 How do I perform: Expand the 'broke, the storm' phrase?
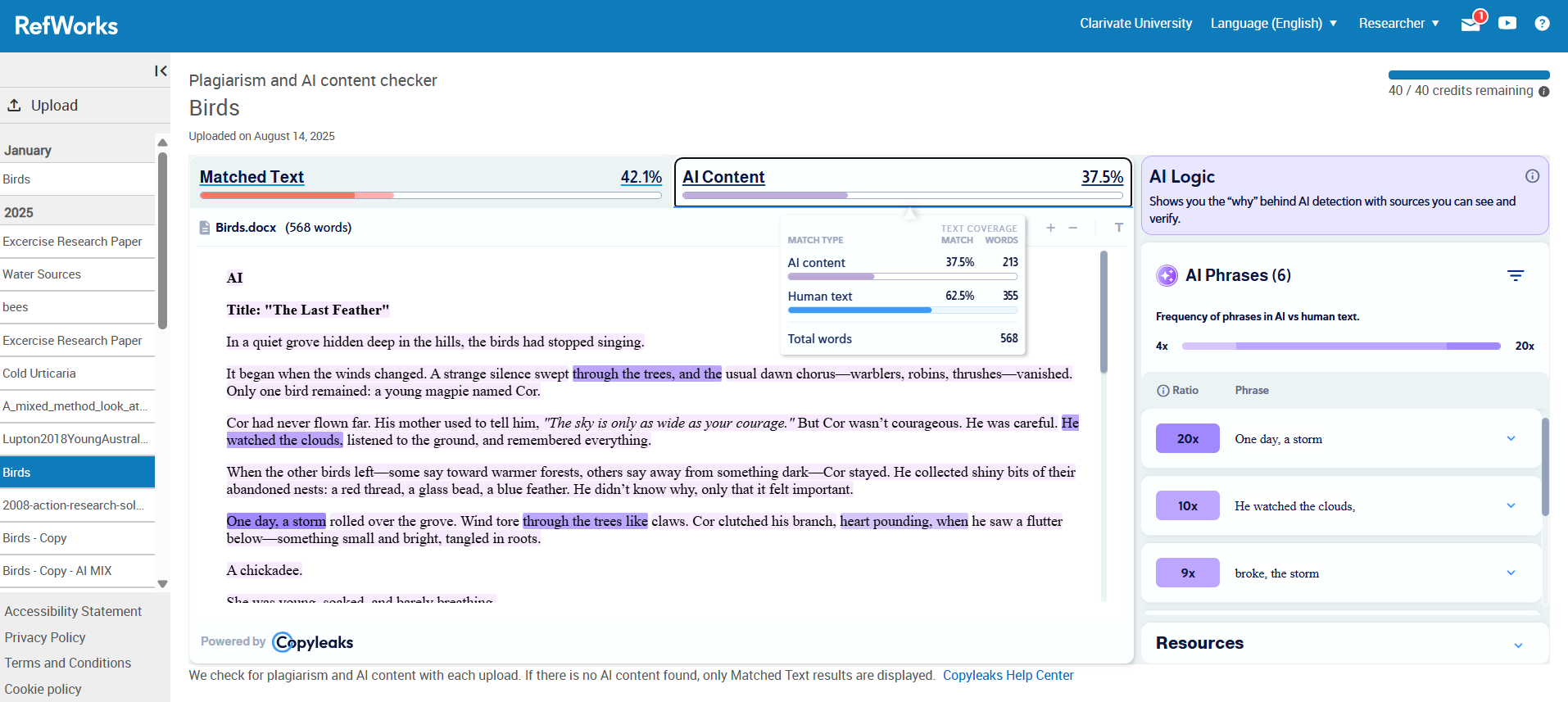(x=1511, y=573)
